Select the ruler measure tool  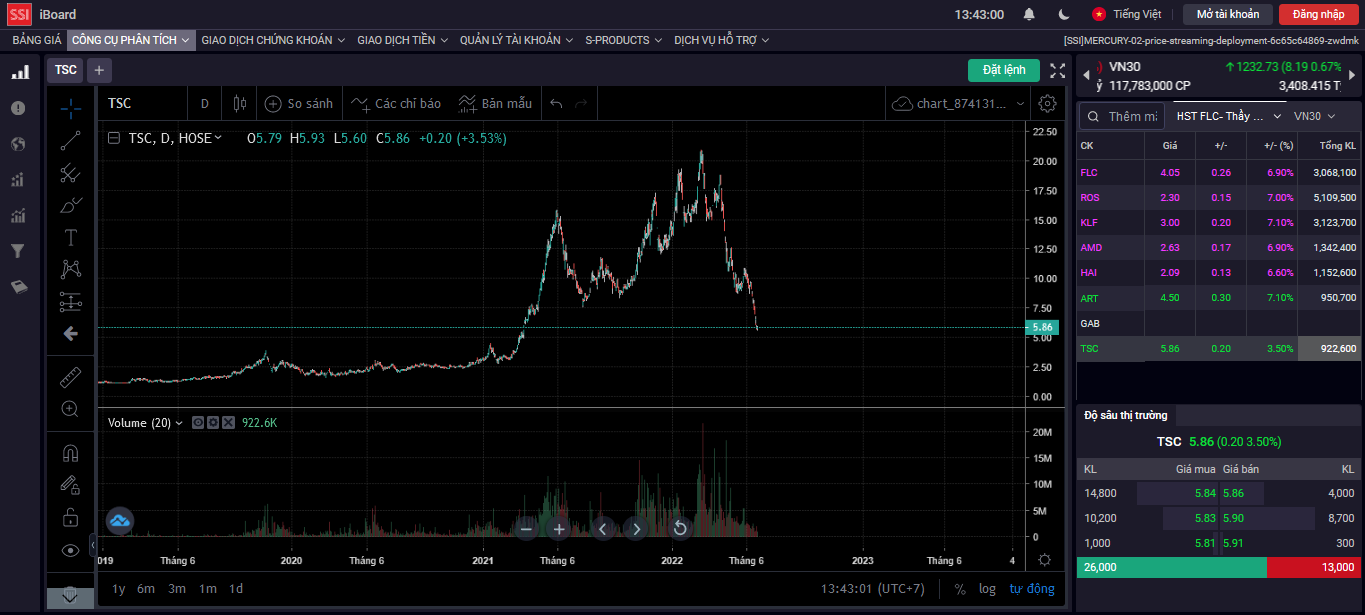70,377
